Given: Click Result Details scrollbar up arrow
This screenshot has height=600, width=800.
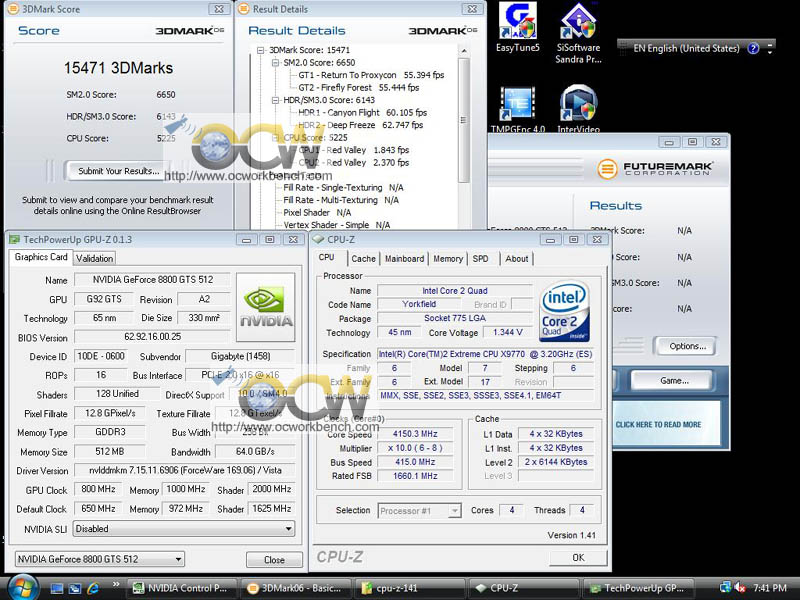Looking at the screenshot, I should [x=464, y=51].
